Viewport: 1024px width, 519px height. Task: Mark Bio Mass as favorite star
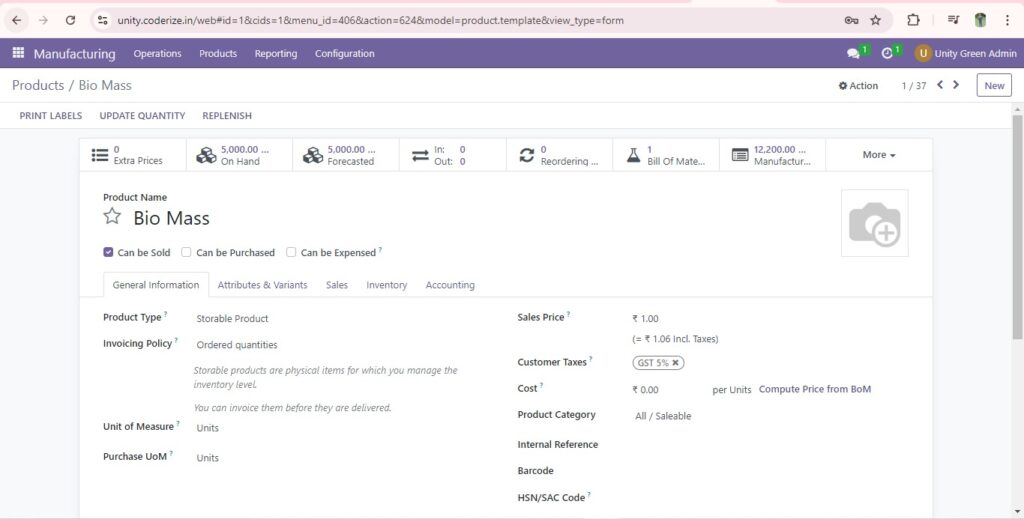coord(112,217)
